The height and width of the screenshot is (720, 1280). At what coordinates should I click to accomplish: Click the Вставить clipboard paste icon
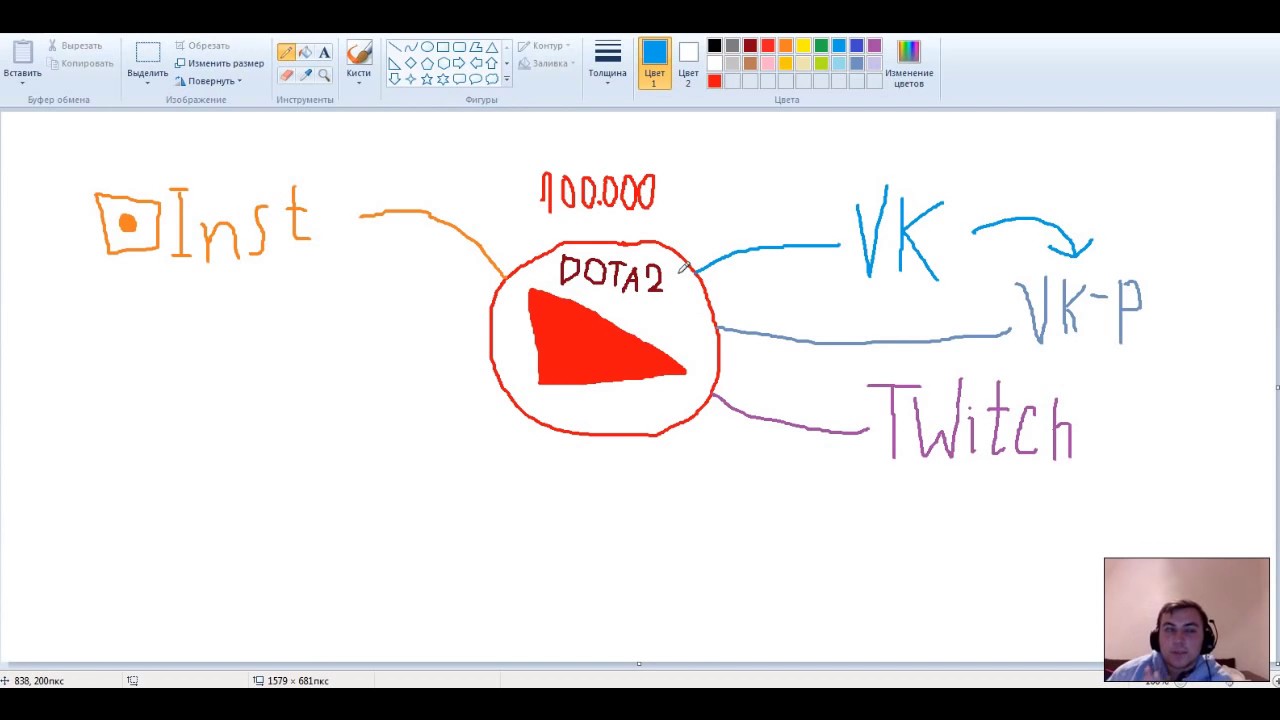(x=22, y=52)
